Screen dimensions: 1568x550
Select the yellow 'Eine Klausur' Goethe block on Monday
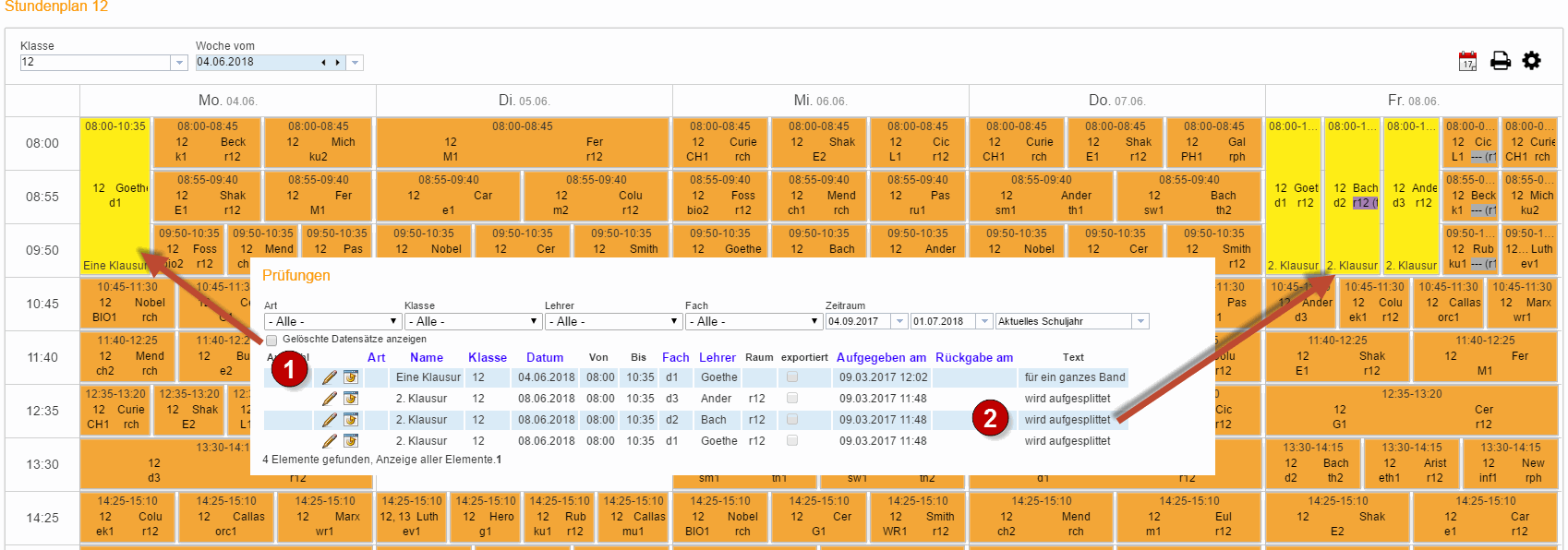pyautogui.click(x=115, y=196)
